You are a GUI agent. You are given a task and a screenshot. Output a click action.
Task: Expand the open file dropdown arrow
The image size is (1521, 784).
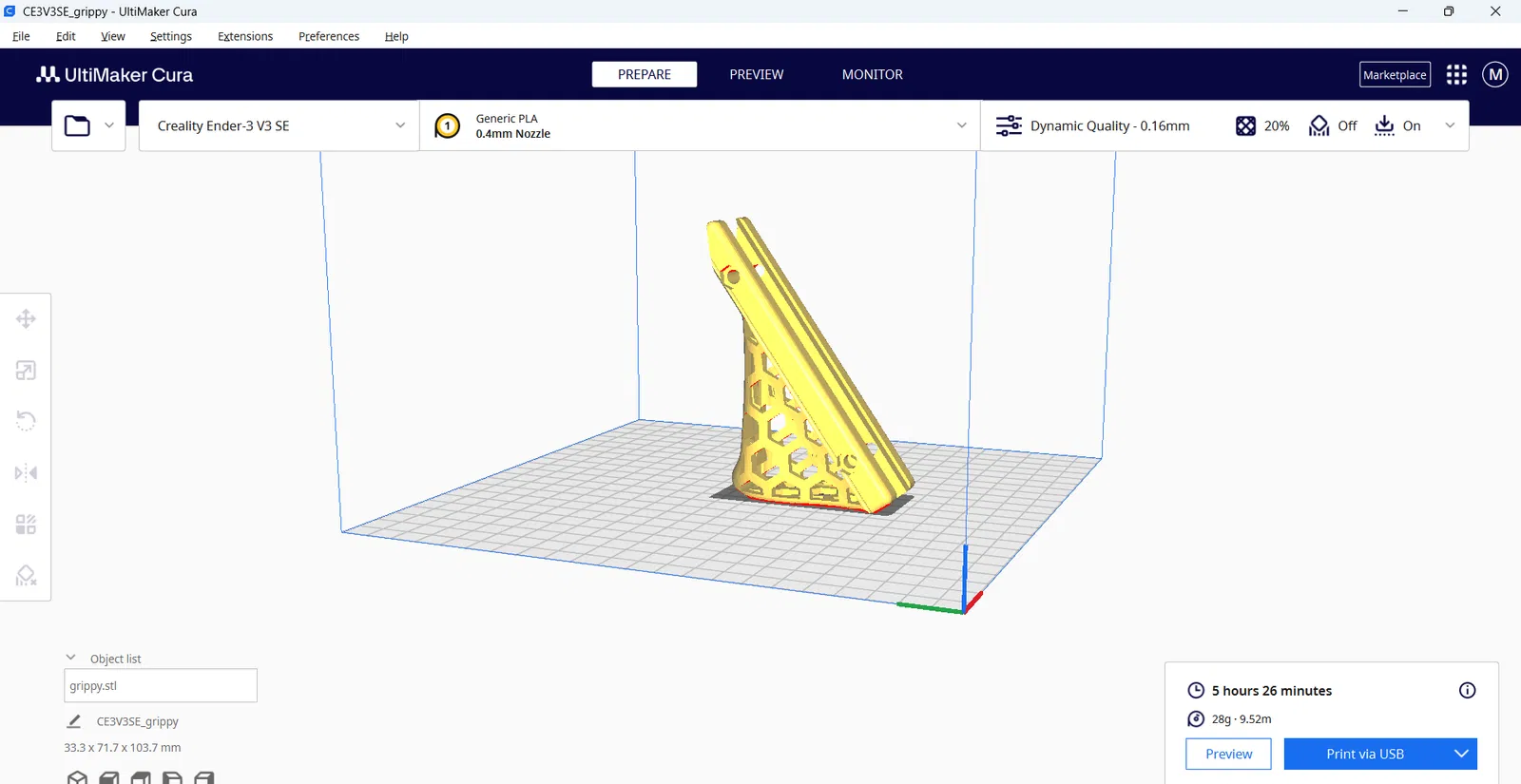tap(109, 125)
